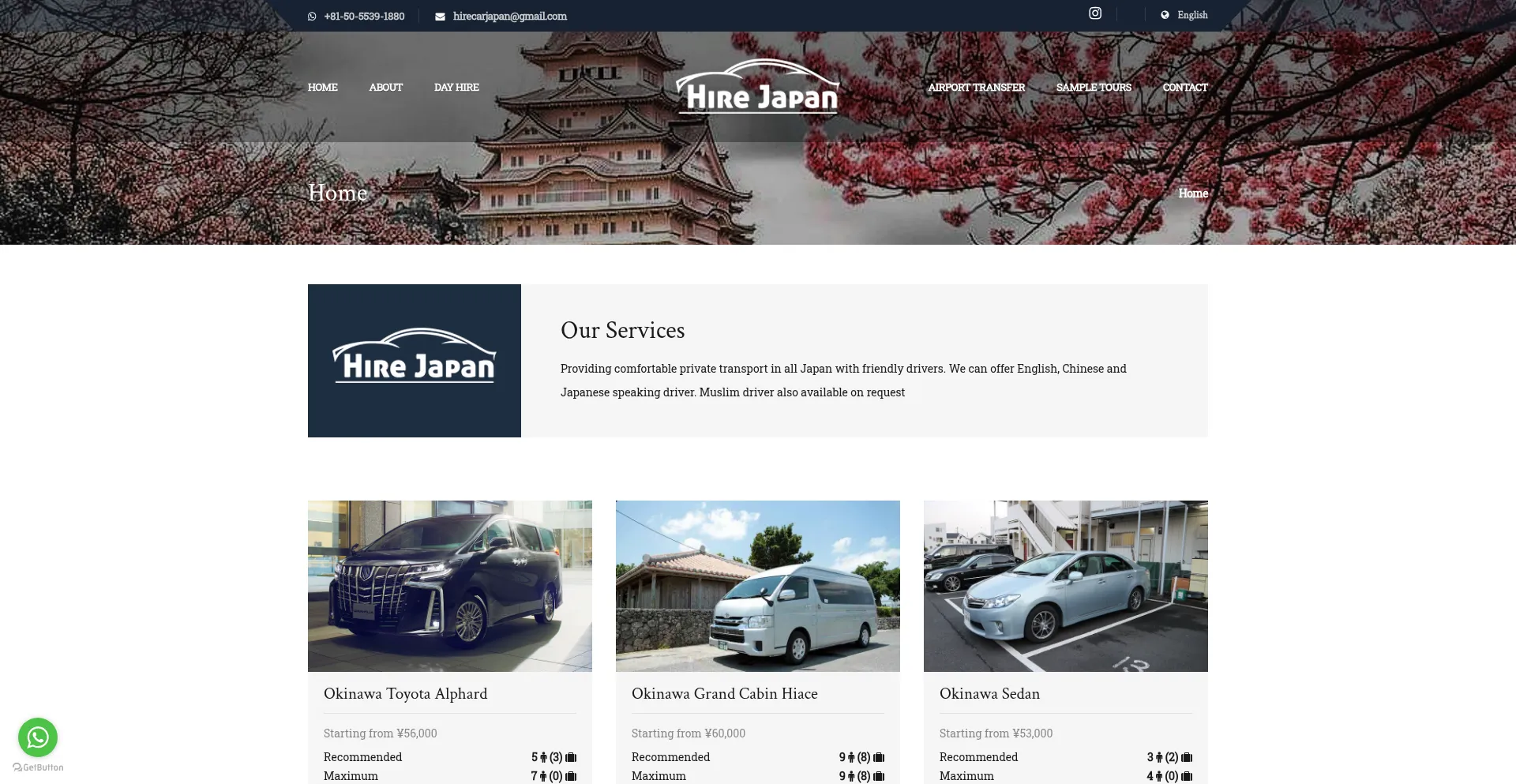Click the globe language icon
This screenshot has width=1516, height=784.
(1165, 15)
